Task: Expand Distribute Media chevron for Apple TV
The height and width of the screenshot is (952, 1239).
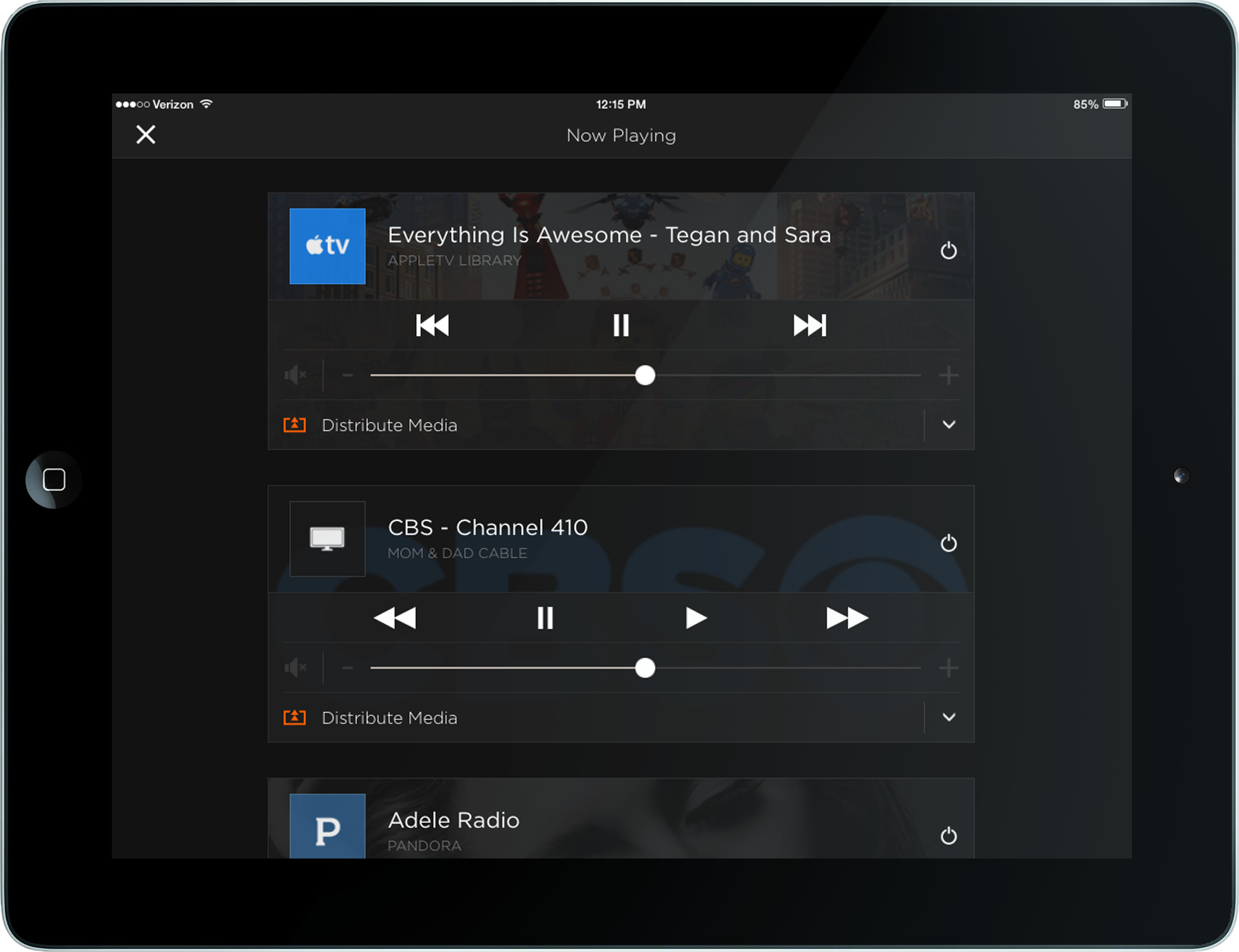Action: (949, 425)
